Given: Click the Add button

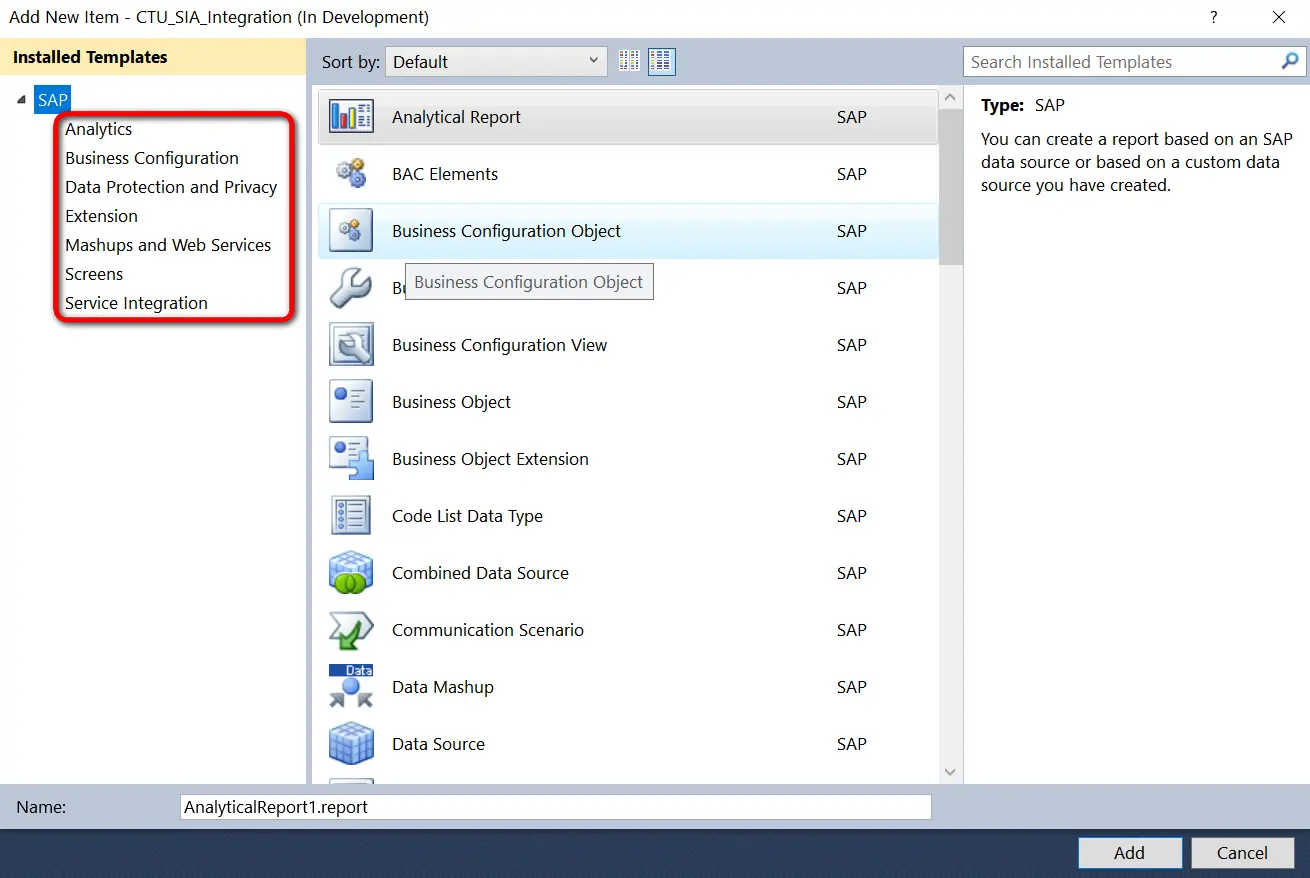Looking at the screenshot, I should [x=1129, y=853].
